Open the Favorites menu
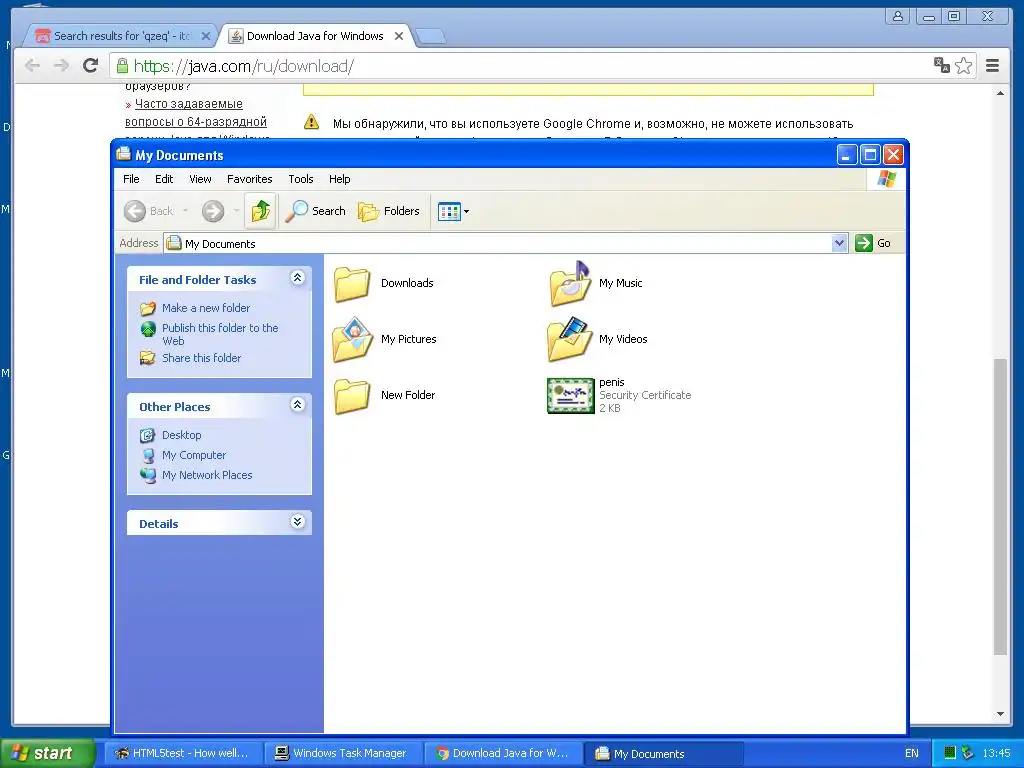The height and width of the screenshot is (768, 1024). tap(249, 179)
